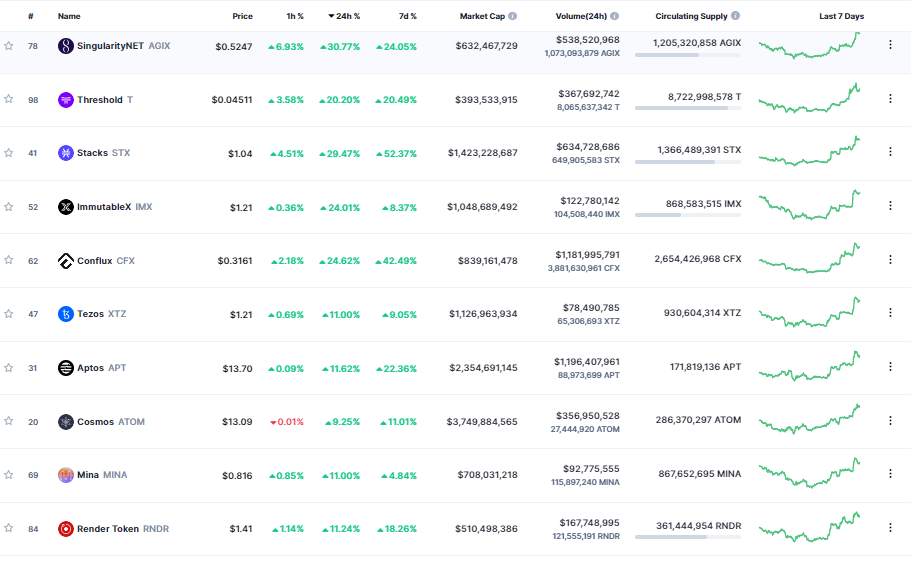Click the Cosmos atom logo
912x562 pixels.
point(66,422)
